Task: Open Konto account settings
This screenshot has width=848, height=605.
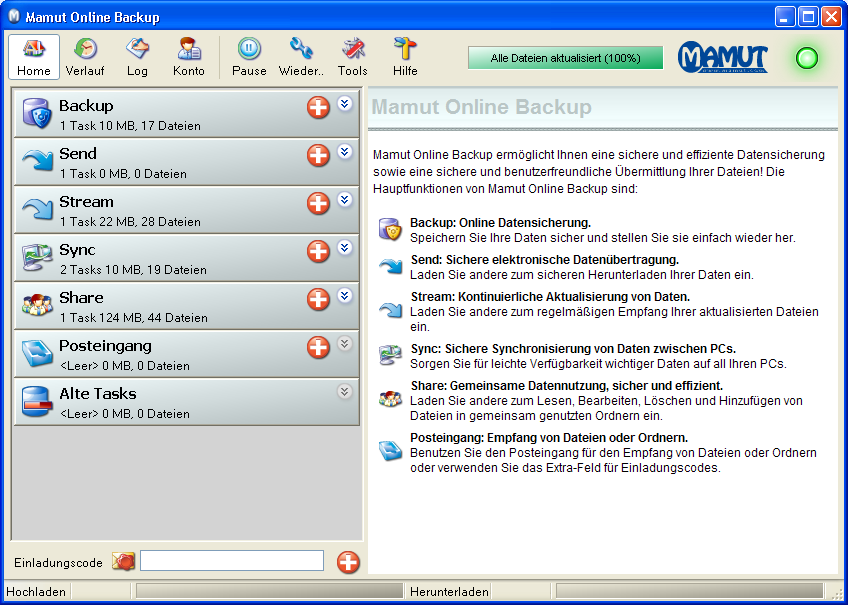Action: point(189,57)
